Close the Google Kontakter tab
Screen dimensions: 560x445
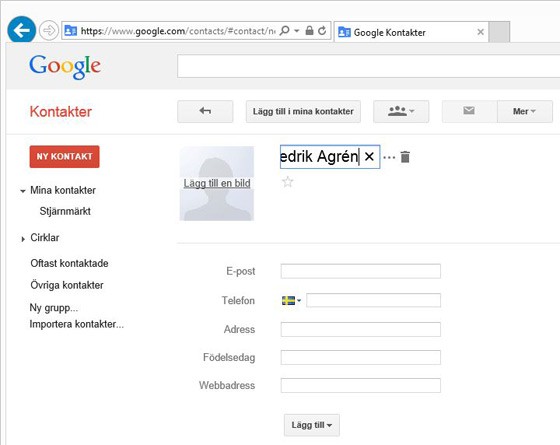[480, 32]
